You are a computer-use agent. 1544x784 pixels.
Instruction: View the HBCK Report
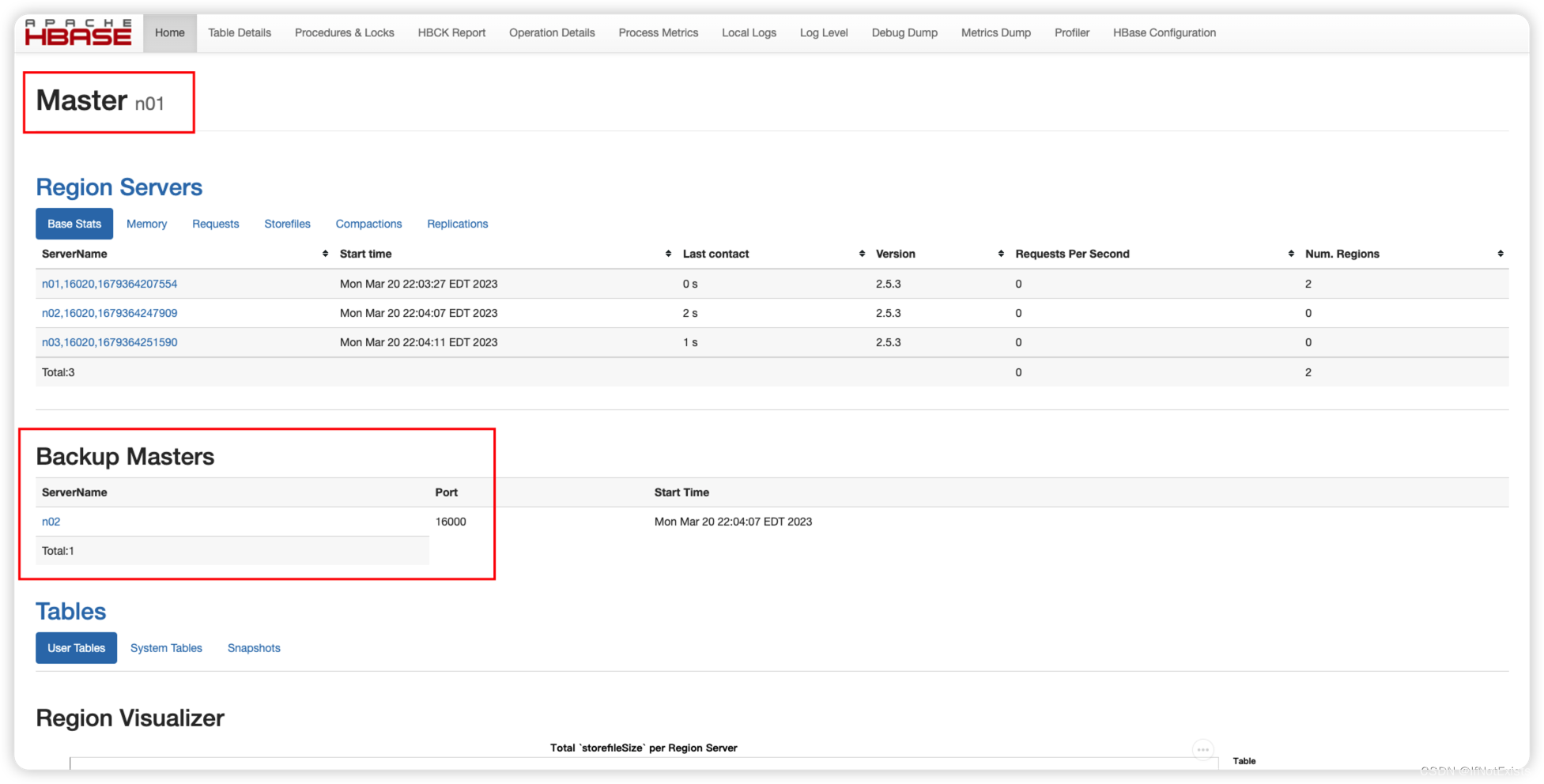click(451, 32)
